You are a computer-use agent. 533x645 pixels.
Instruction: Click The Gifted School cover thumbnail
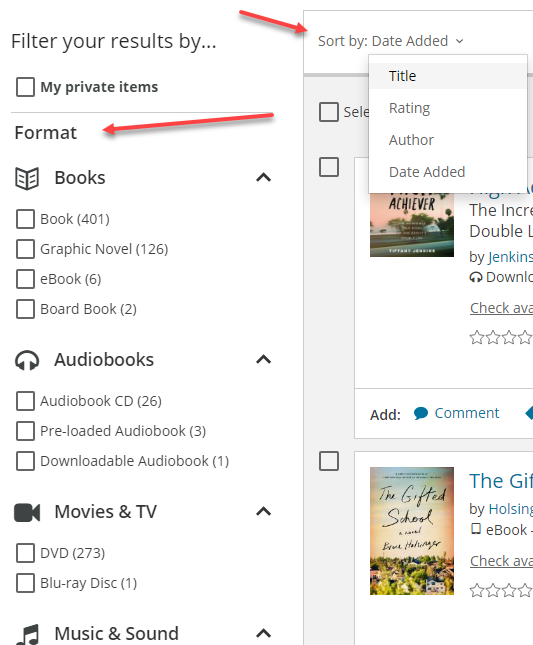coord(412,531)
